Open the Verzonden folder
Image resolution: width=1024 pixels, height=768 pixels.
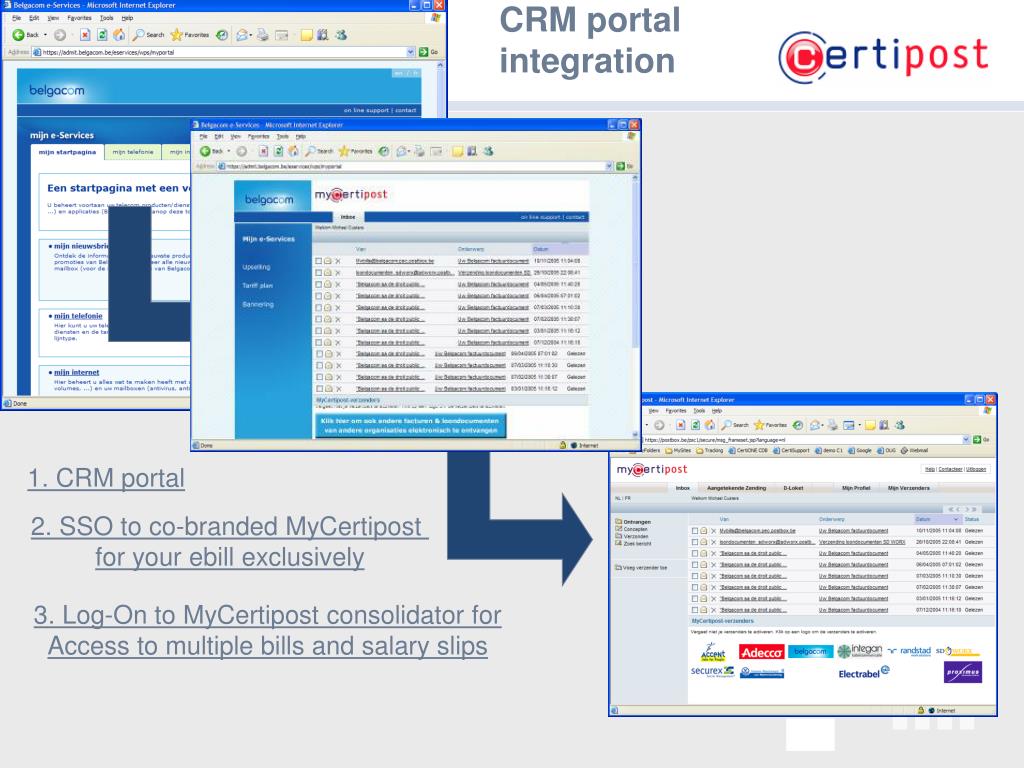click(632, 536)
